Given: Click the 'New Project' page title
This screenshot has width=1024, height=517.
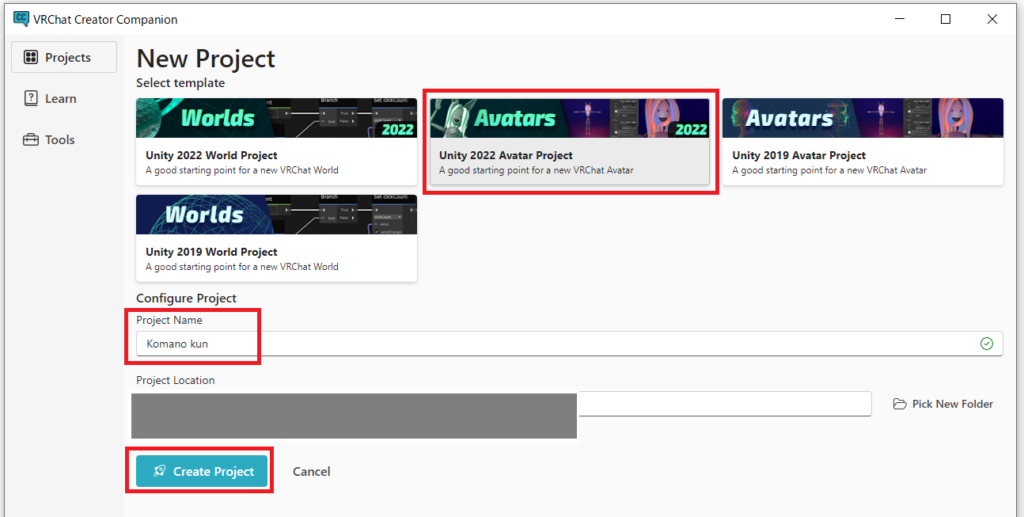Looking at the screenshot, I should [x=206, y=59].
